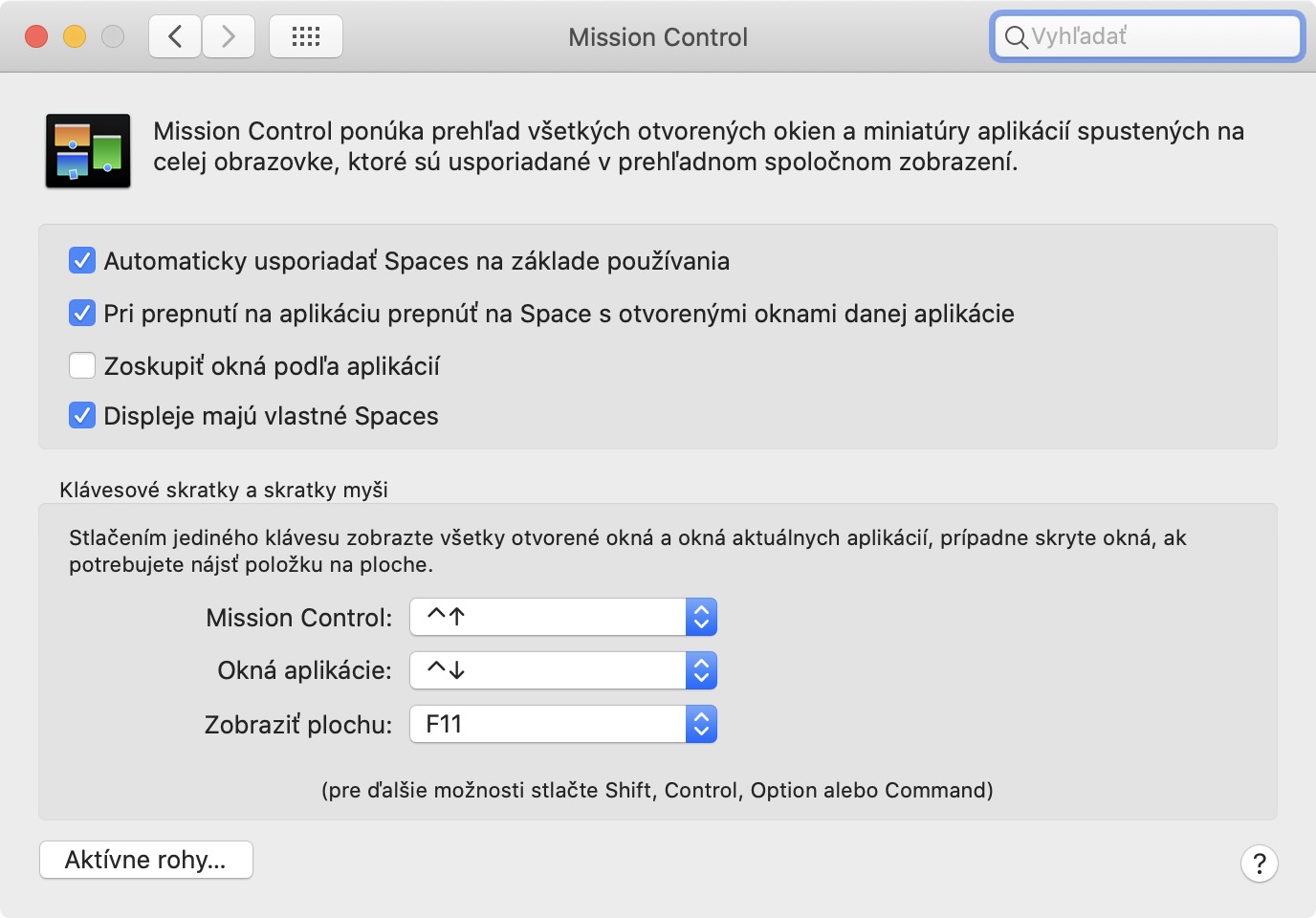Go back with the left chevron button
1316x918 pixels.
point(175,36)
